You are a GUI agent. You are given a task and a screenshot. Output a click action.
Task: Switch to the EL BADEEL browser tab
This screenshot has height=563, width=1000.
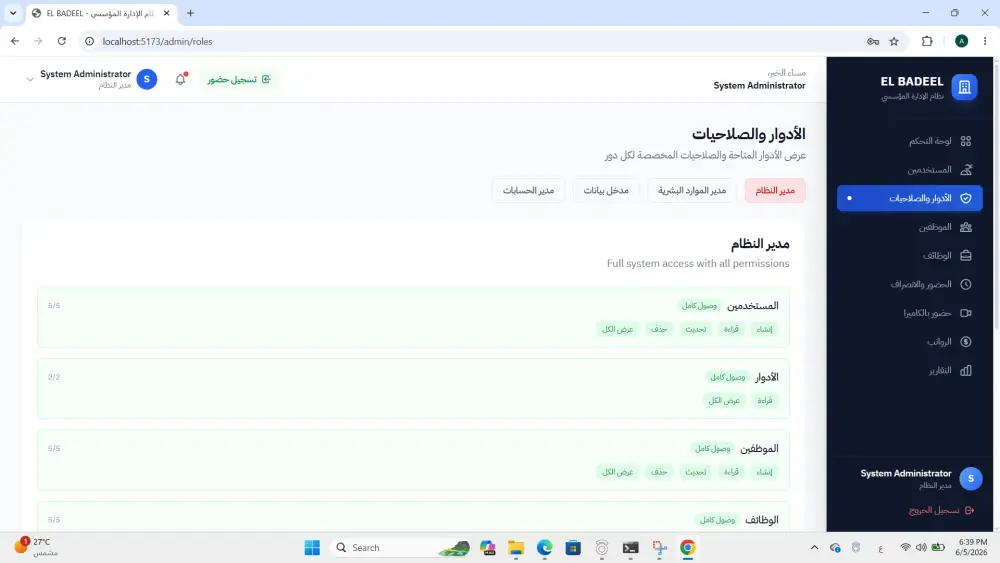pyautogui.click(x=102, y=13)
